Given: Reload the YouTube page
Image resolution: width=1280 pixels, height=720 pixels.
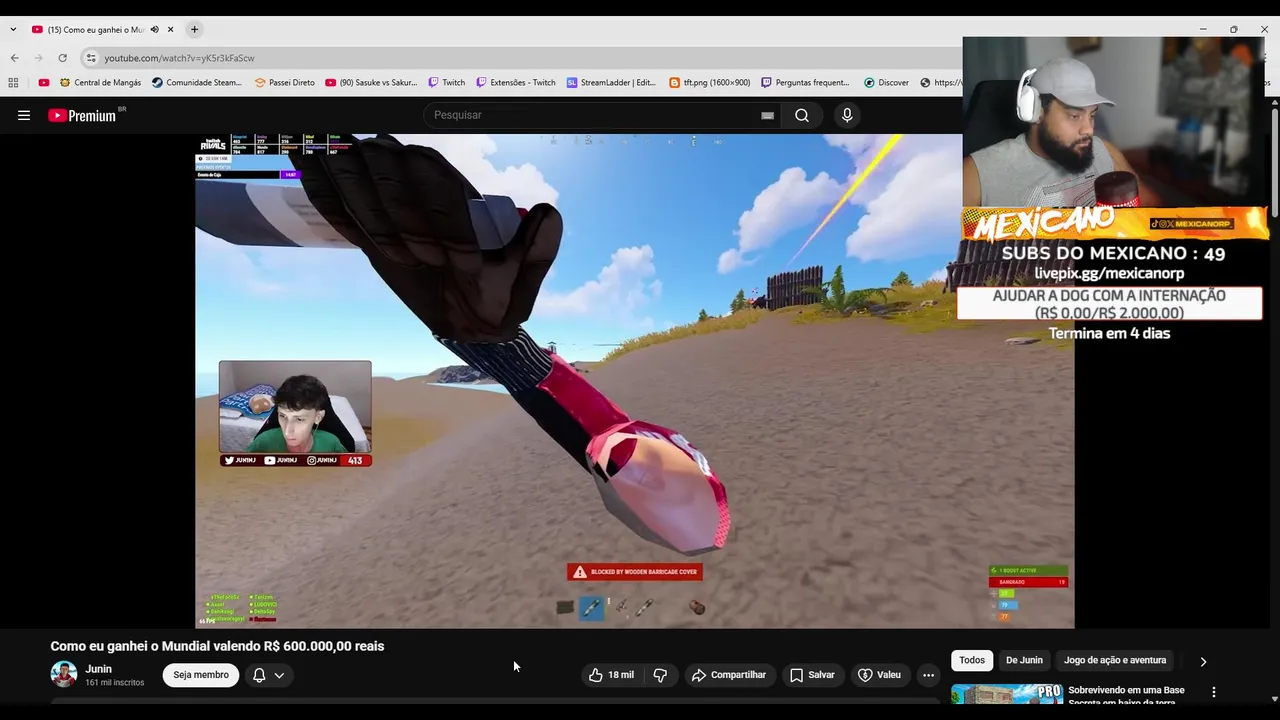Looking at the screenshot, I should coord(63,58).
